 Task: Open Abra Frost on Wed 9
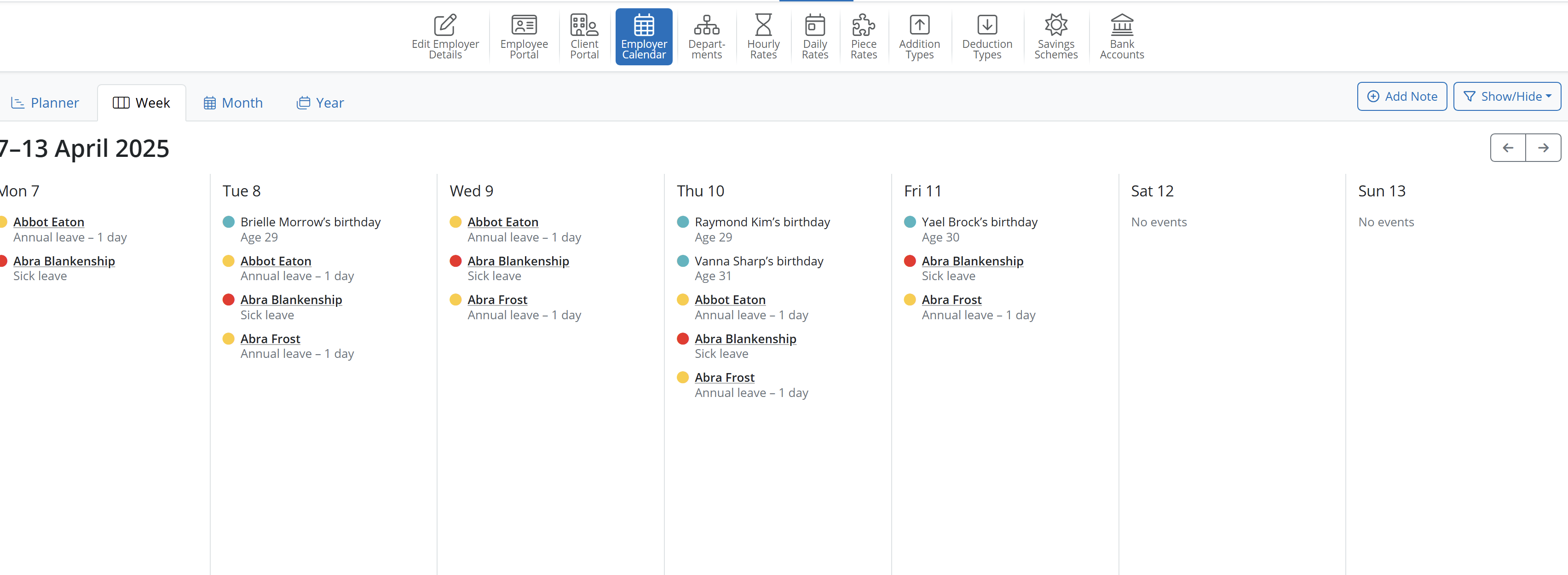pos(497,300)
